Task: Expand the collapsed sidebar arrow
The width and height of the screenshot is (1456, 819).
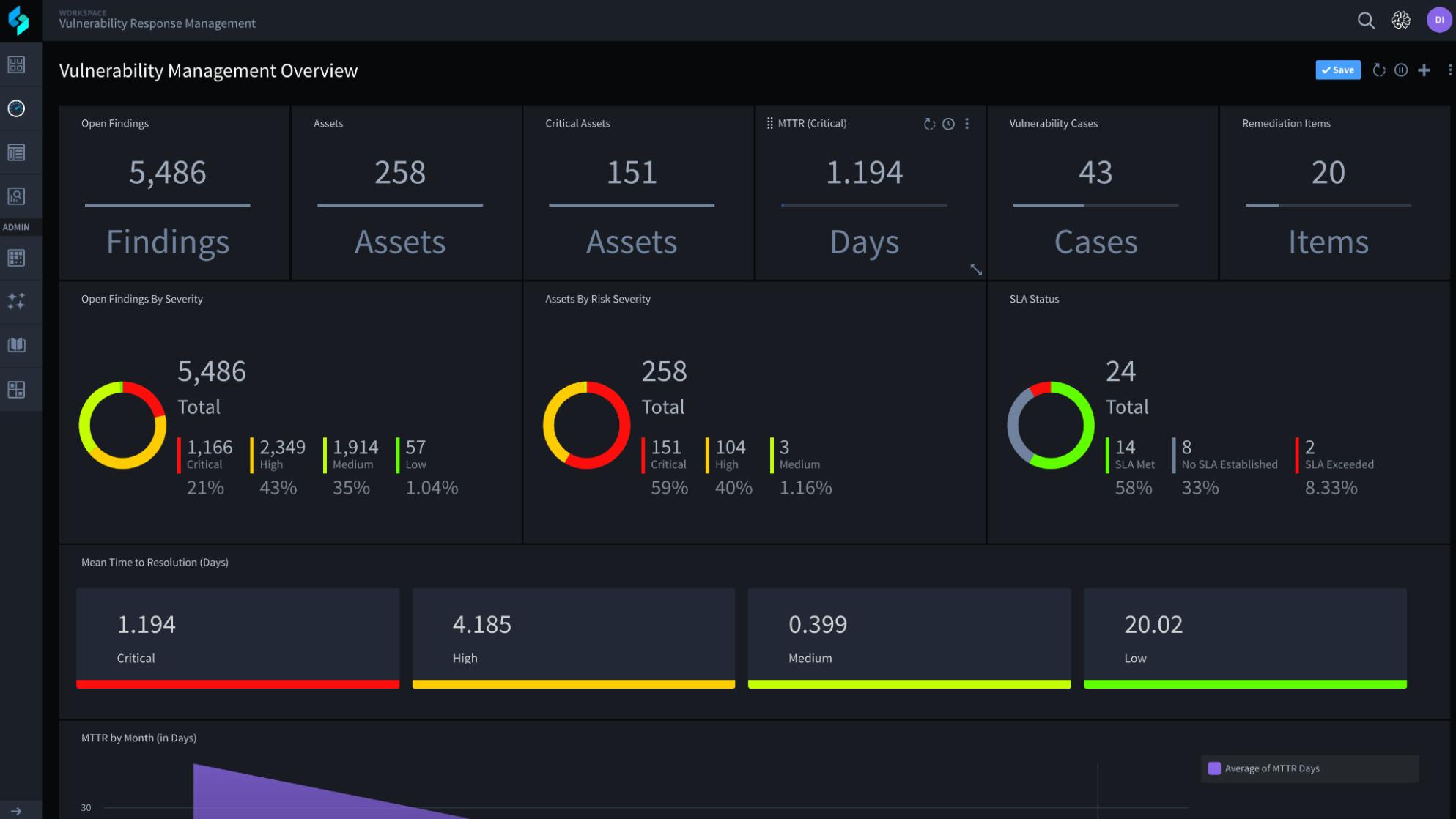Action: pyautogui.click(x=16, y=811)
